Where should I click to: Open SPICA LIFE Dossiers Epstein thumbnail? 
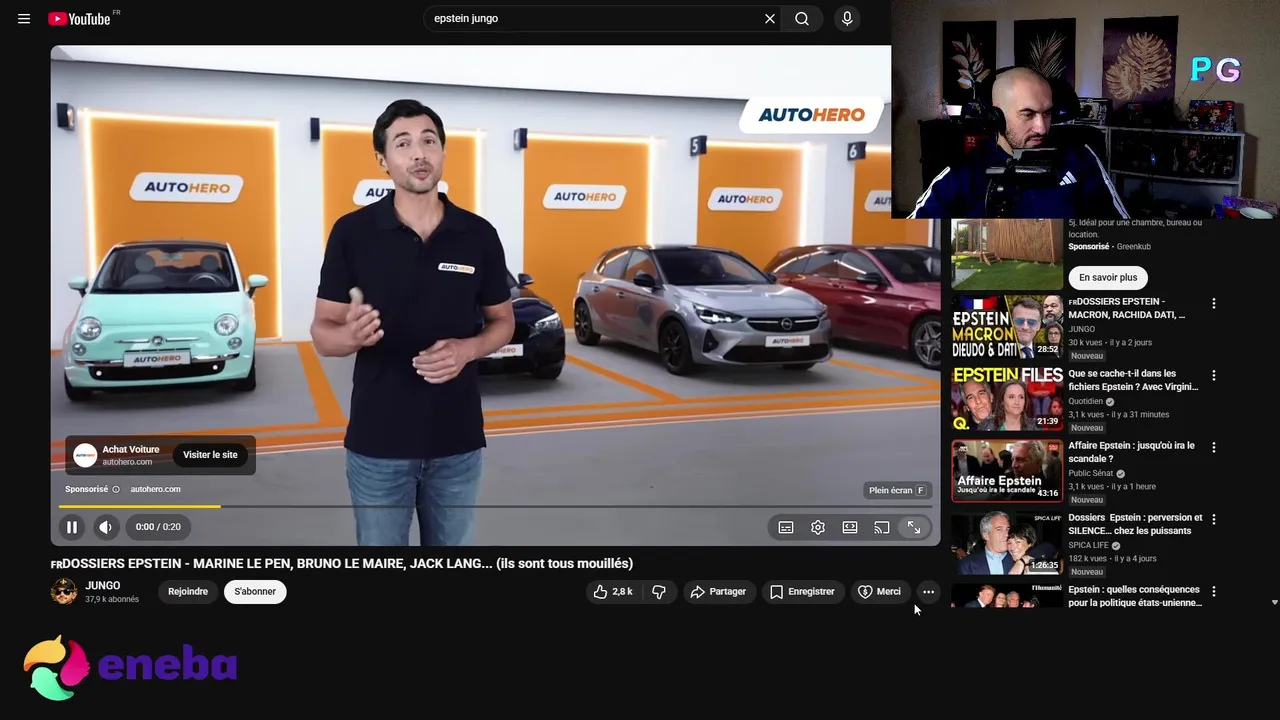coord(1007,543)
